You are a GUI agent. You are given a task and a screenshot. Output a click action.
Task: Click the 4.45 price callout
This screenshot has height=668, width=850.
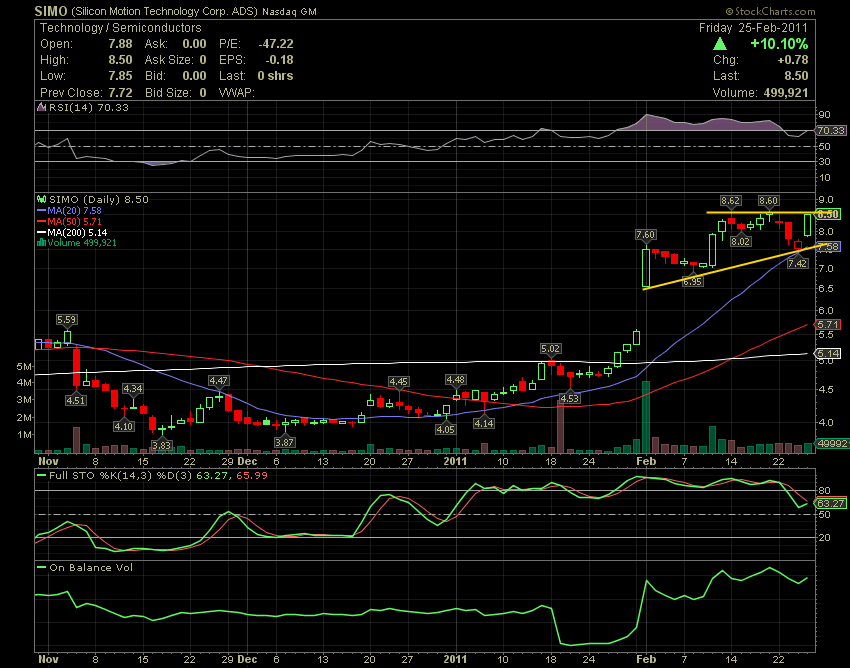pyautogui.click(x=398, y=382)
